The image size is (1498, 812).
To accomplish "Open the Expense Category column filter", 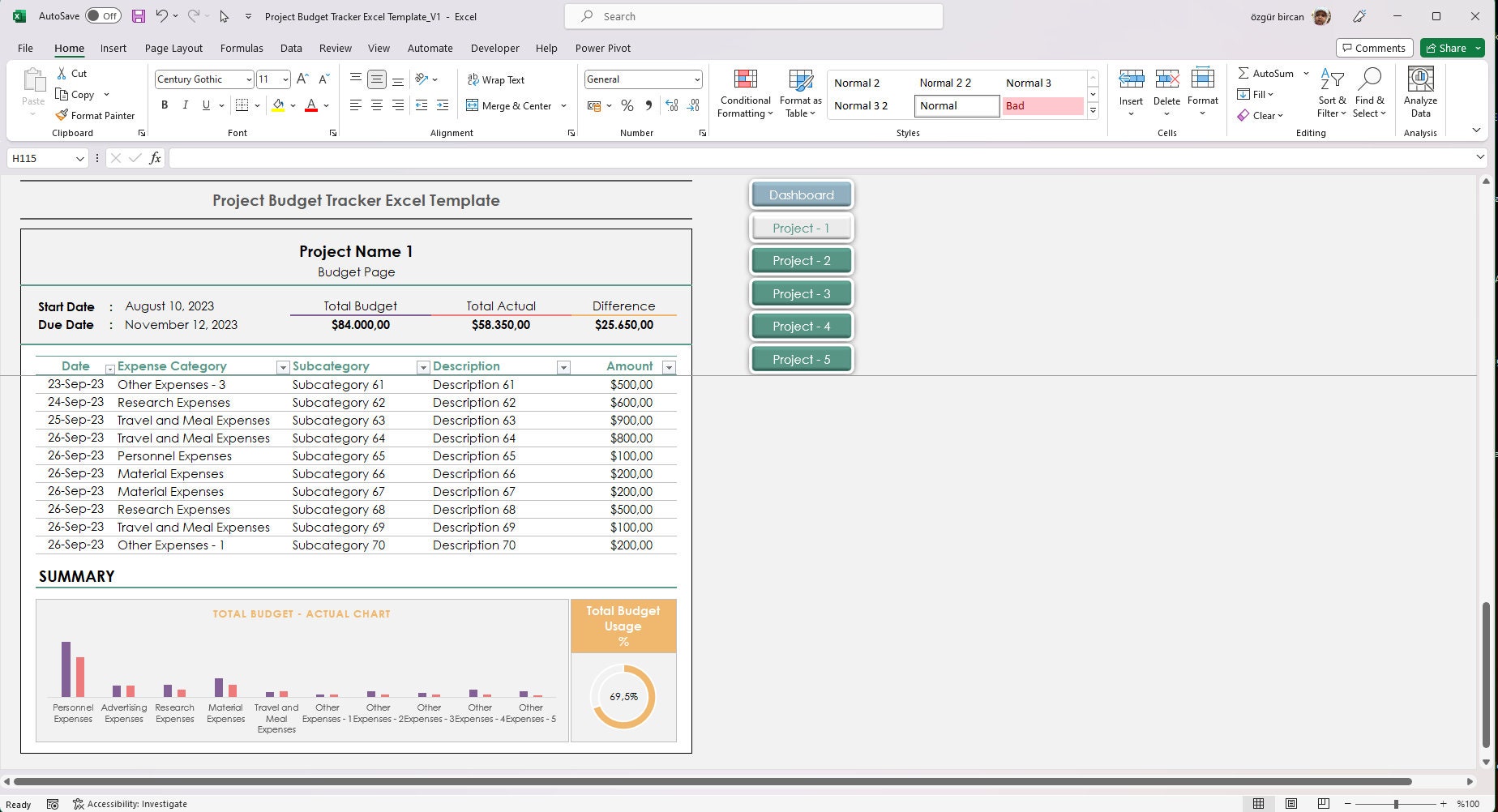I will [283, 367].
